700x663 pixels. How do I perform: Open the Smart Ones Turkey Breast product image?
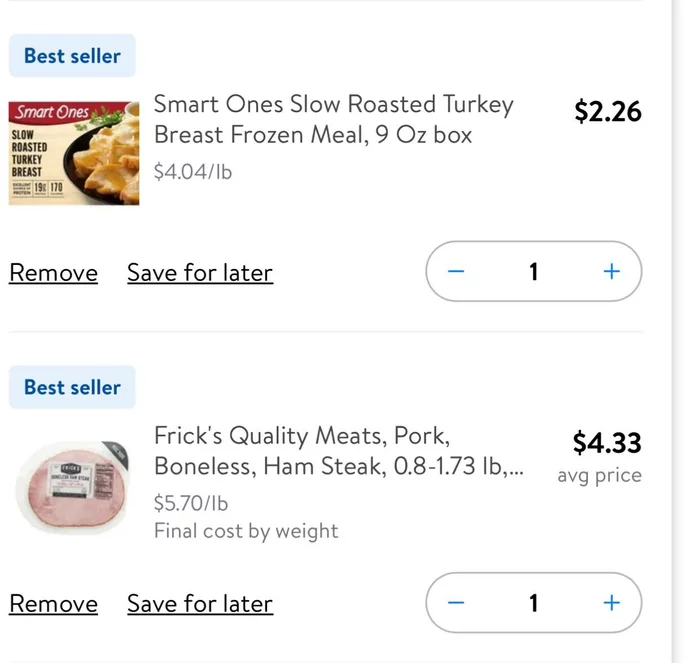[74, 152]
